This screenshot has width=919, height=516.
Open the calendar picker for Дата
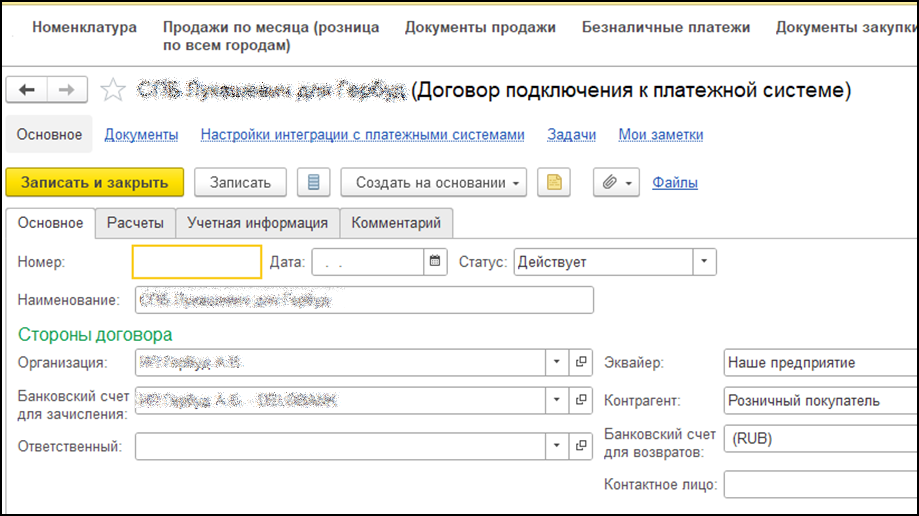[x=435, y=262]
